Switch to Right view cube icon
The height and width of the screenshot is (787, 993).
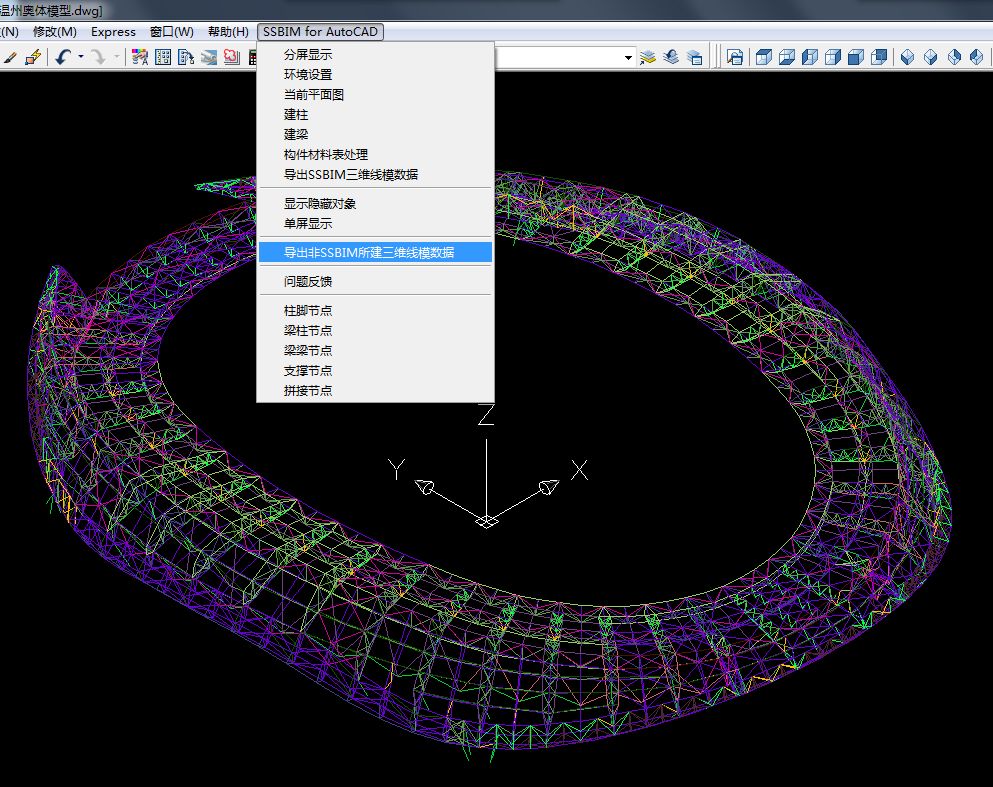(x=833, y=58)
